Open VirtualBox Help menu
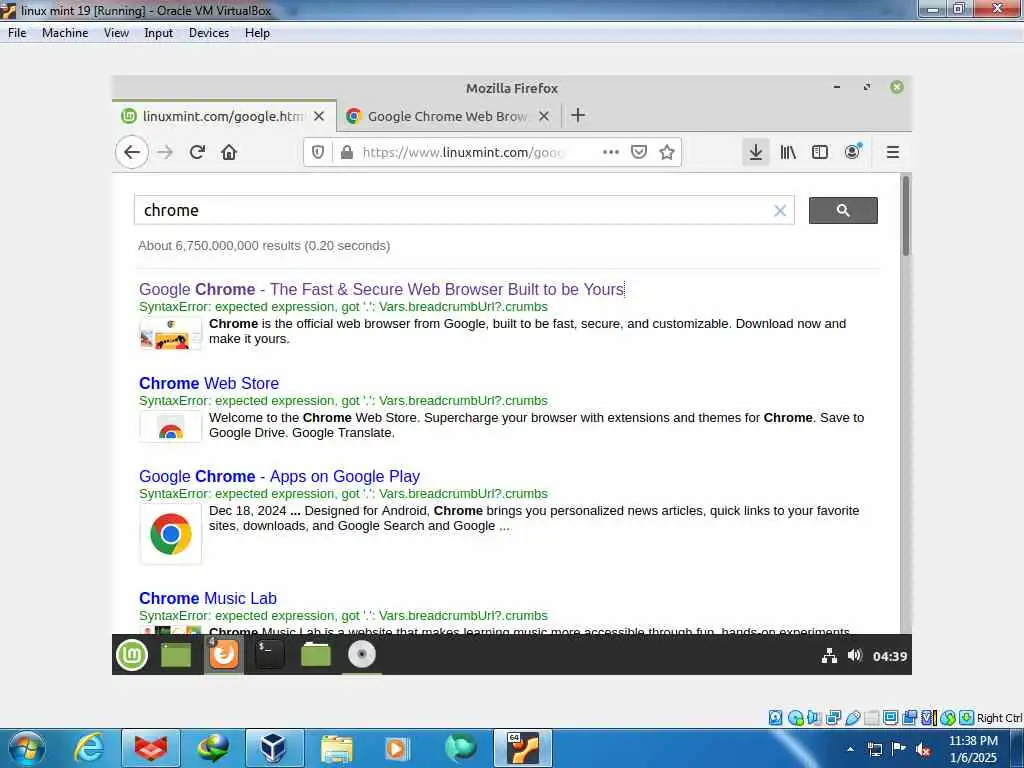1024x768 pixels. coord(257,33)
